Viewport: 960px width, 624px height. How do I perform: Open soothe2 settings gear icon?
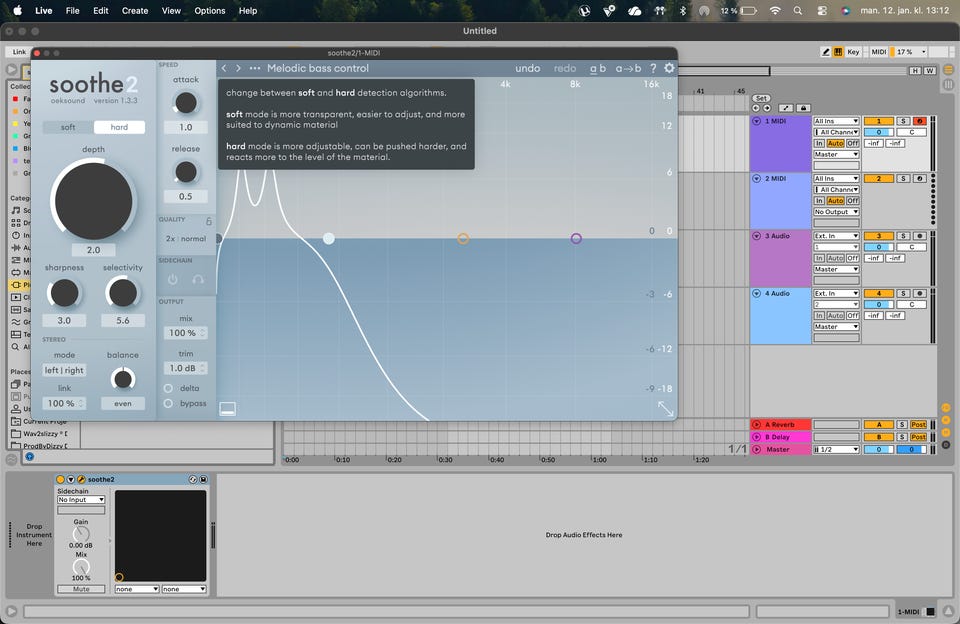click(669, 68)
